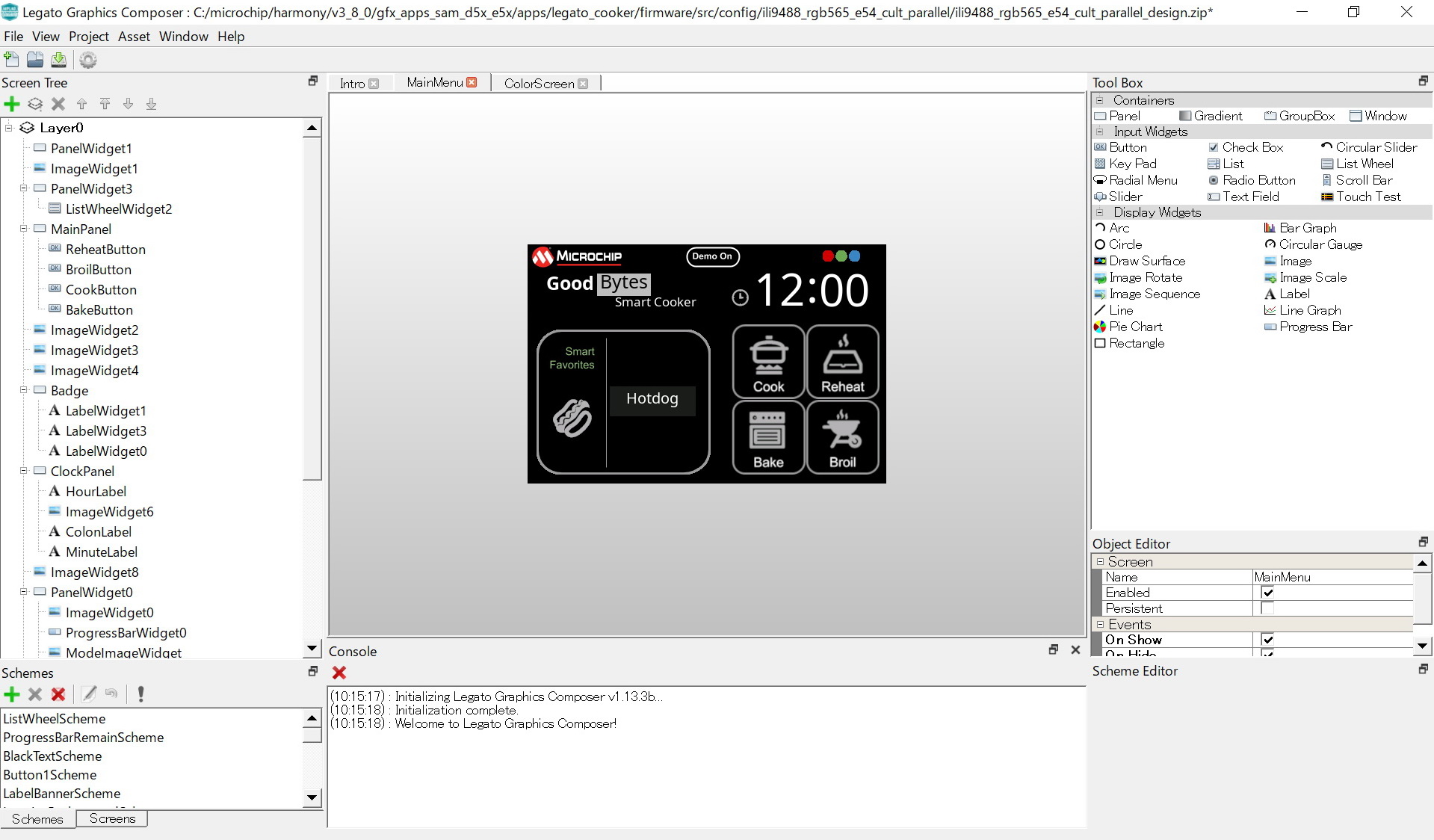
Task: Move selected widget to bottom
Action: [x=152, y=104]
